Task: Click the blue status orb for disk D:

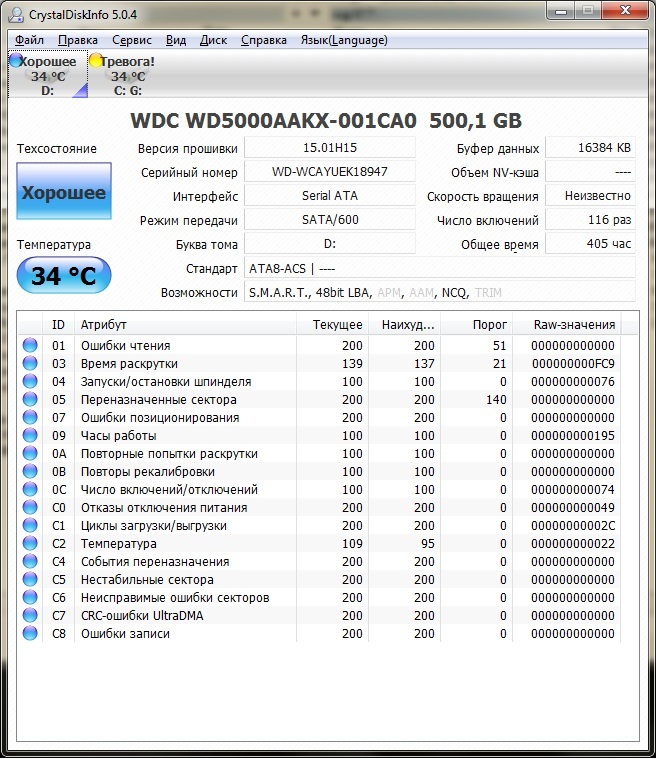Action: (15, 61)
